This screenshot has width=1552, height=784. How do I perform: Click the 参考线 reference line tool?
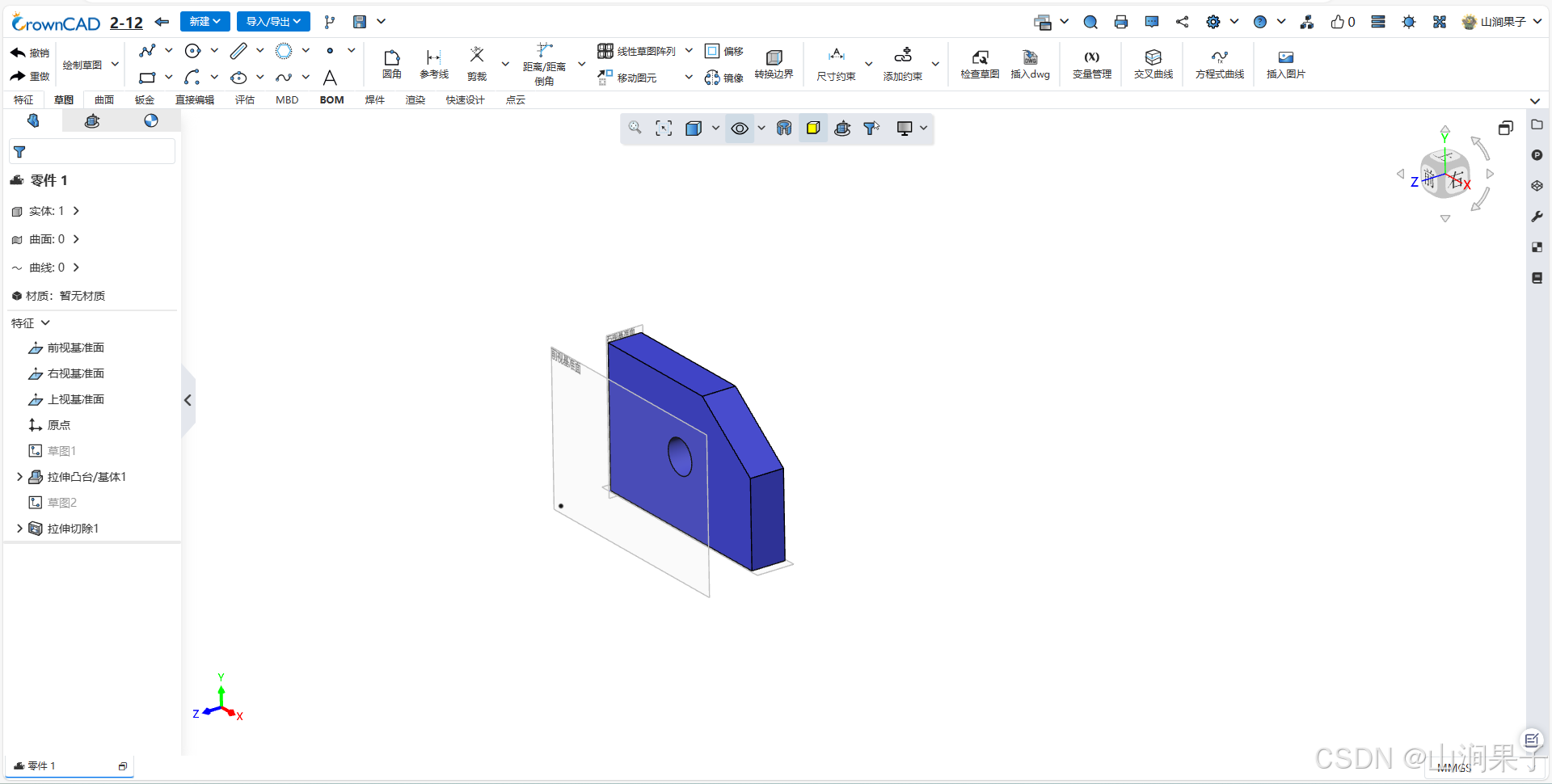coord(434,64)
